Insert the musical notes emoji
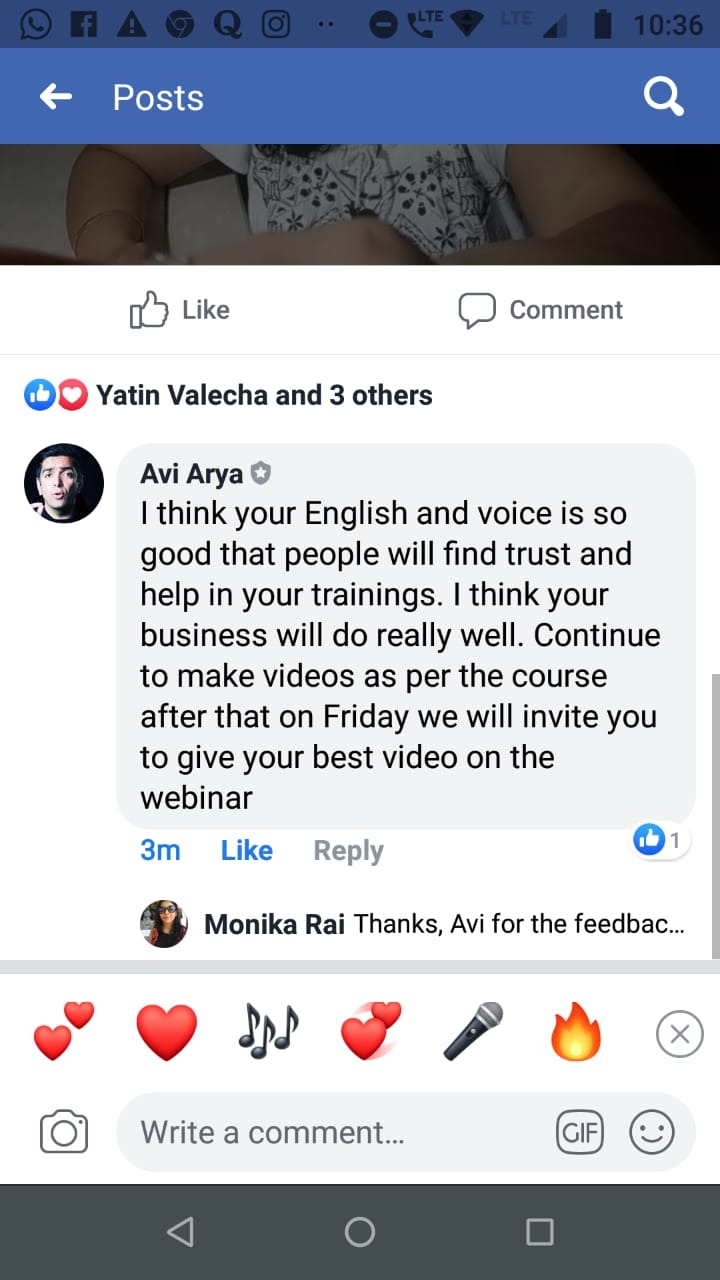The height and width of the screenshot is (1280, 720). coord(268,1032)
